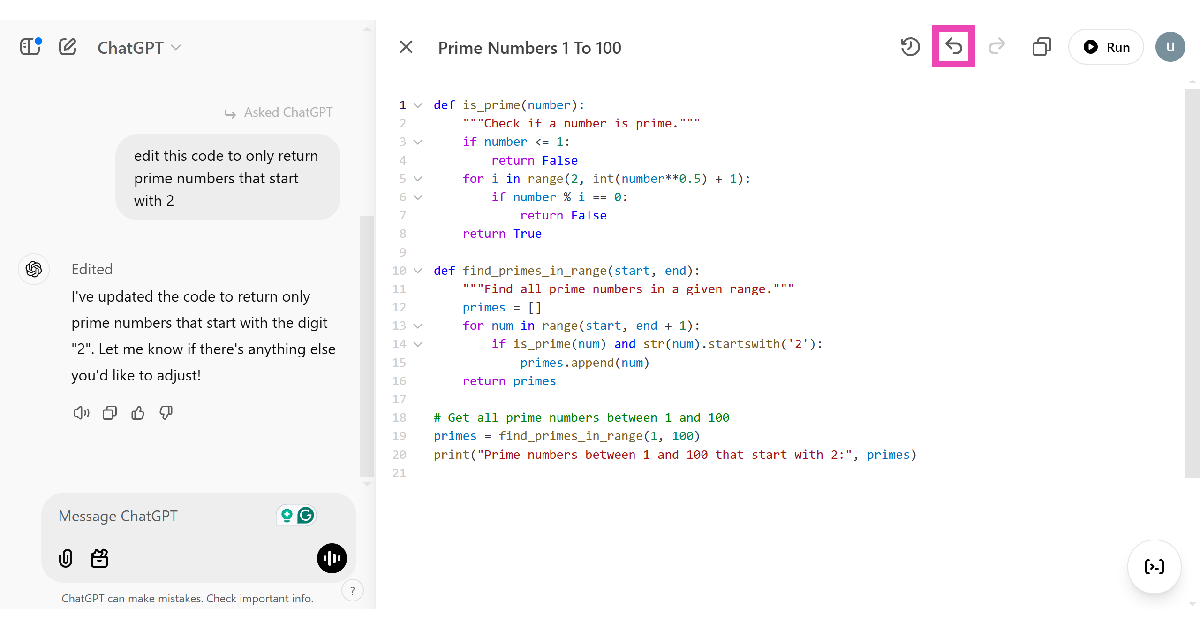
Task: Click the ChatGPT logo beside Edited
Action: coord(34,270)
